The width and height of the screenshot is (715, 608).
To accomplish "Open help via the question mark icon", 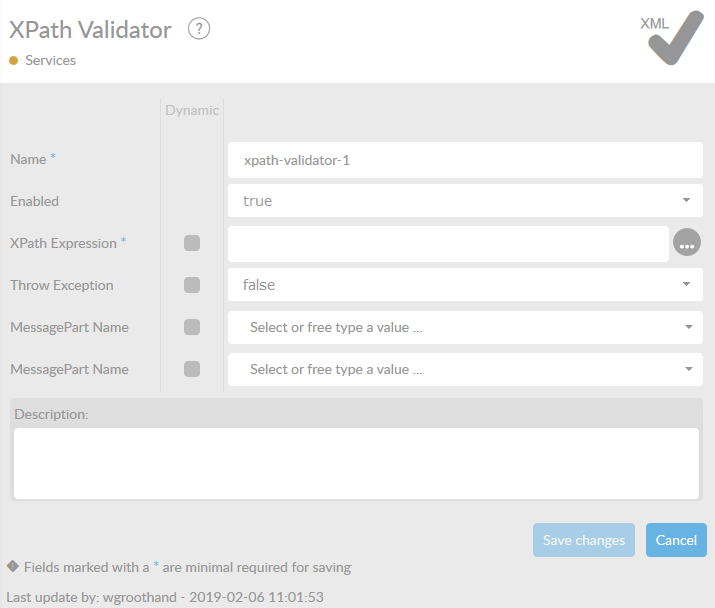I will coord(199,30).
